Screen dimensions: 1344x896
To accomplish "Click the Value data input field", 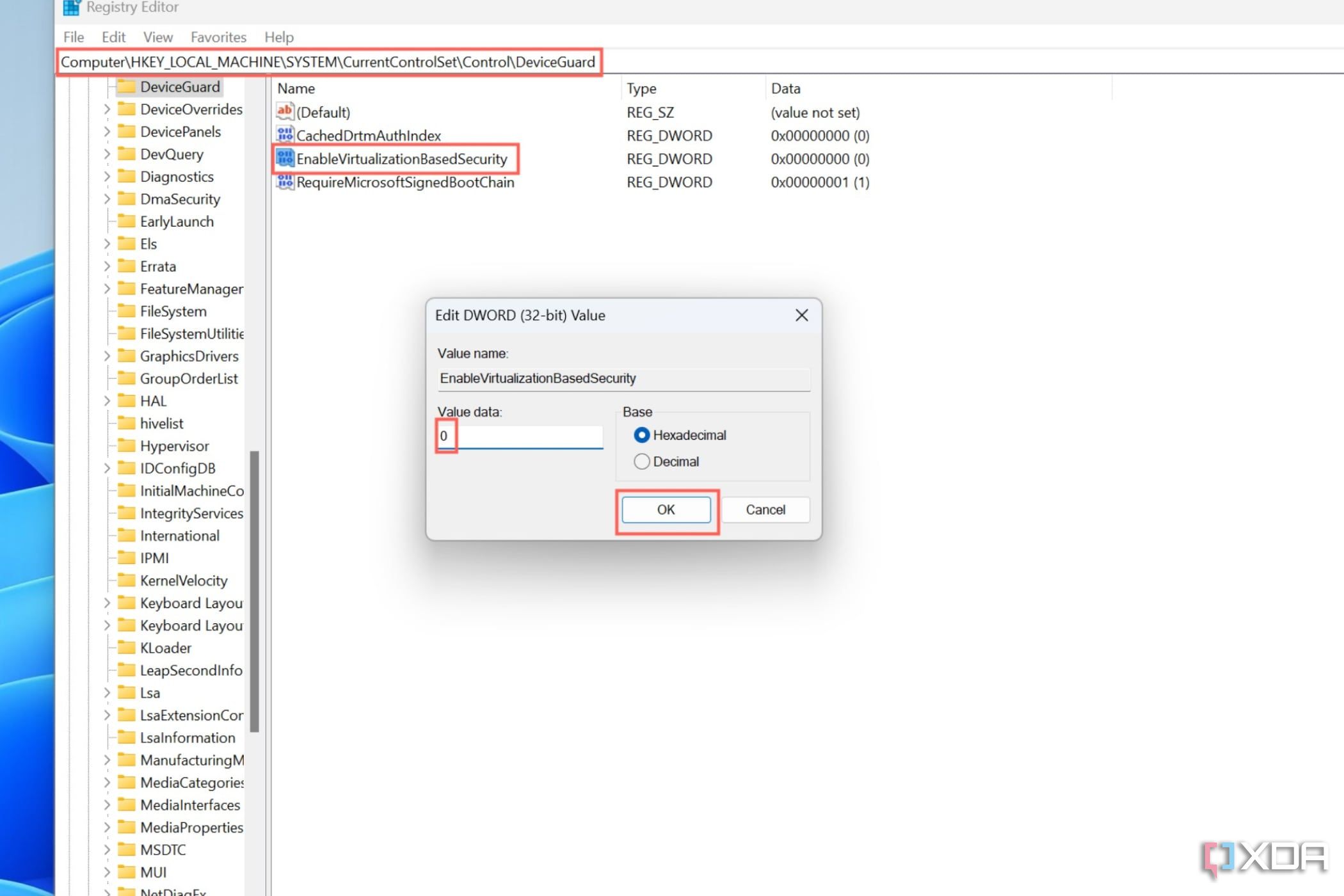I will pos(520,436).
